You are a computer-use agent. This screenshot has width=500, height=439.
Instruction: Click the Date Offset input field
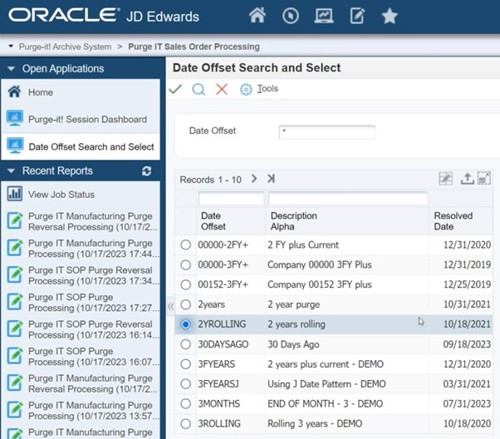point(327,132)
